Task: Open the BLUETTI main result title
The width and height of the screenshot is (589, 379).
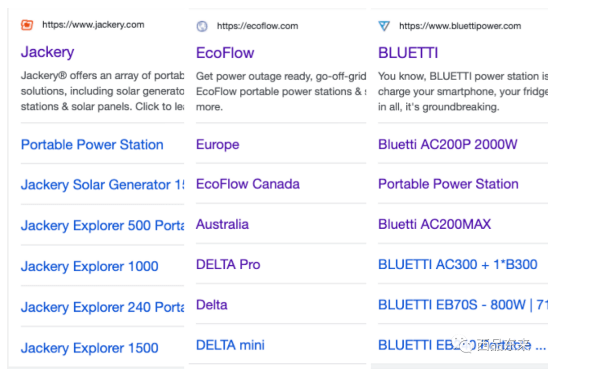Action: pos(408,53)
